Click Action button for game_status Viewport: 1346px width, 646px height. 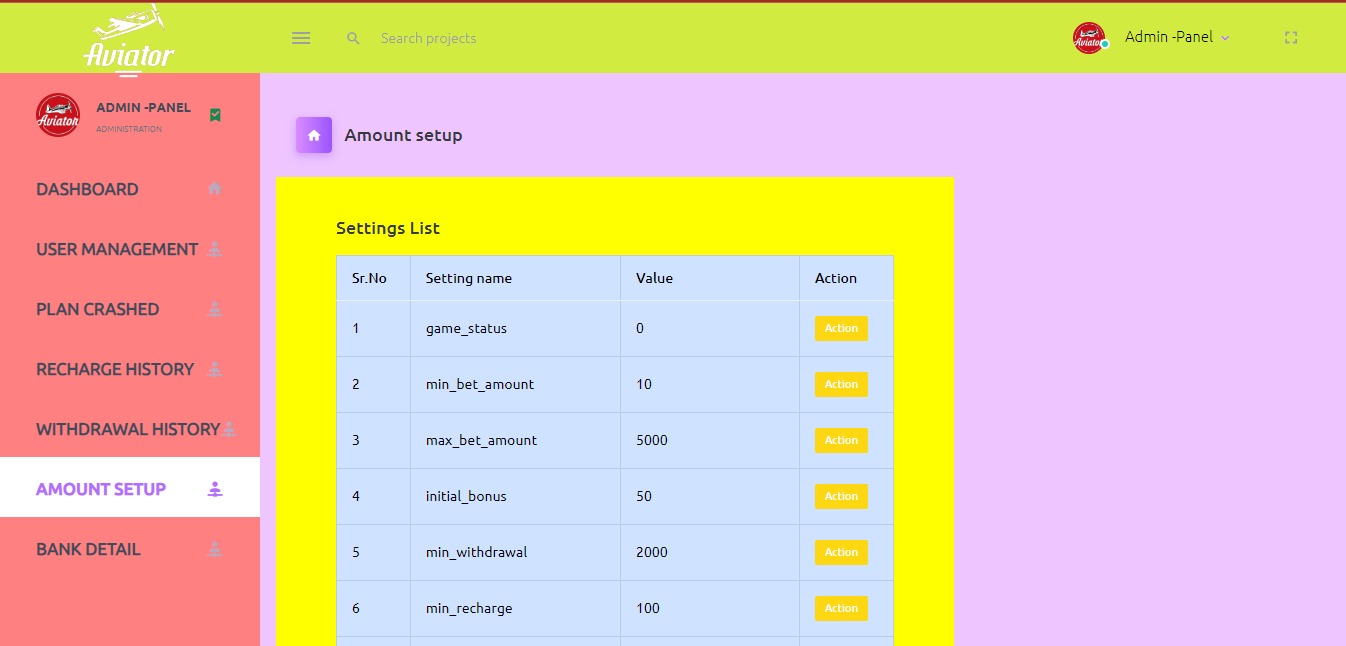841,328
